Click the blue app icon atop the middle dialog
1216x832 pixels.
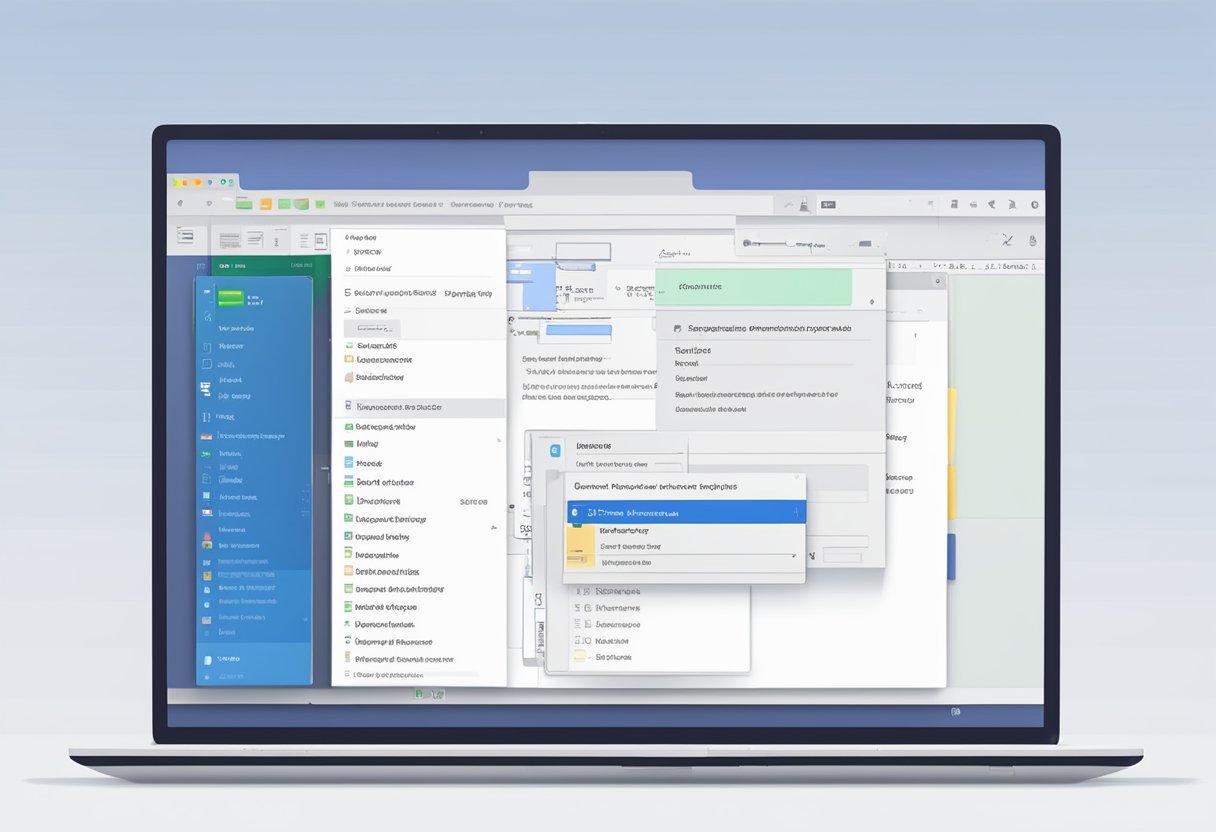pyautogui.click(x=553, y=451)
